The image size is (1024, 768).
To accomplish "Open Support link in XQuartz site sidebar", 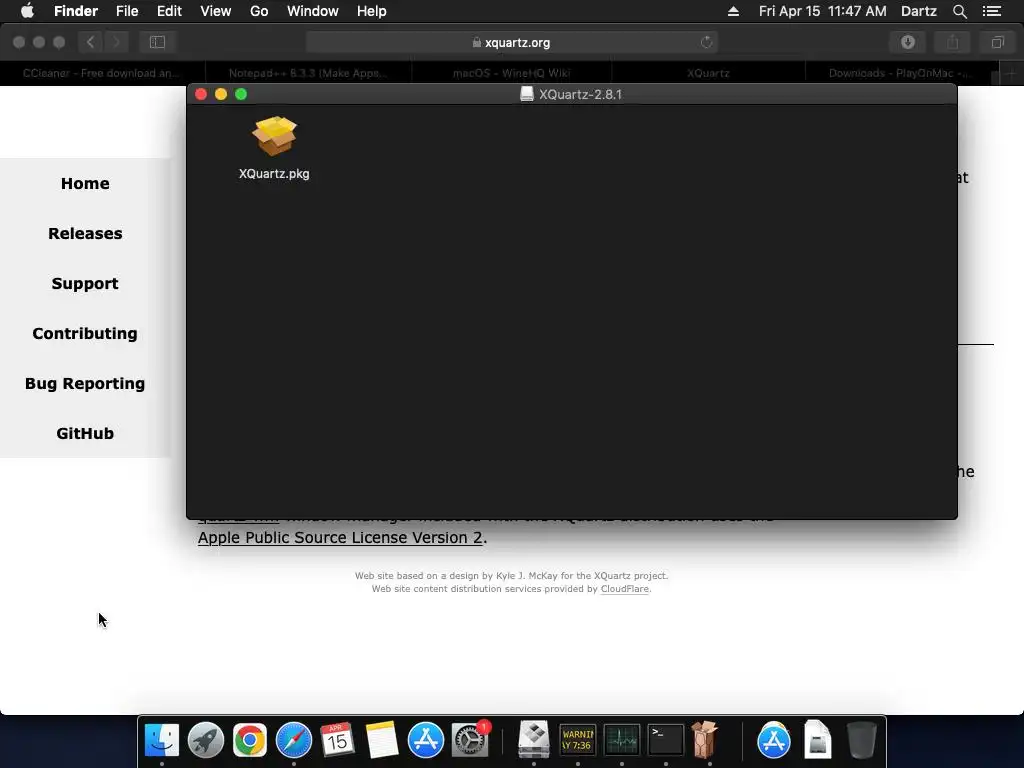I will [x=85, y=283].
